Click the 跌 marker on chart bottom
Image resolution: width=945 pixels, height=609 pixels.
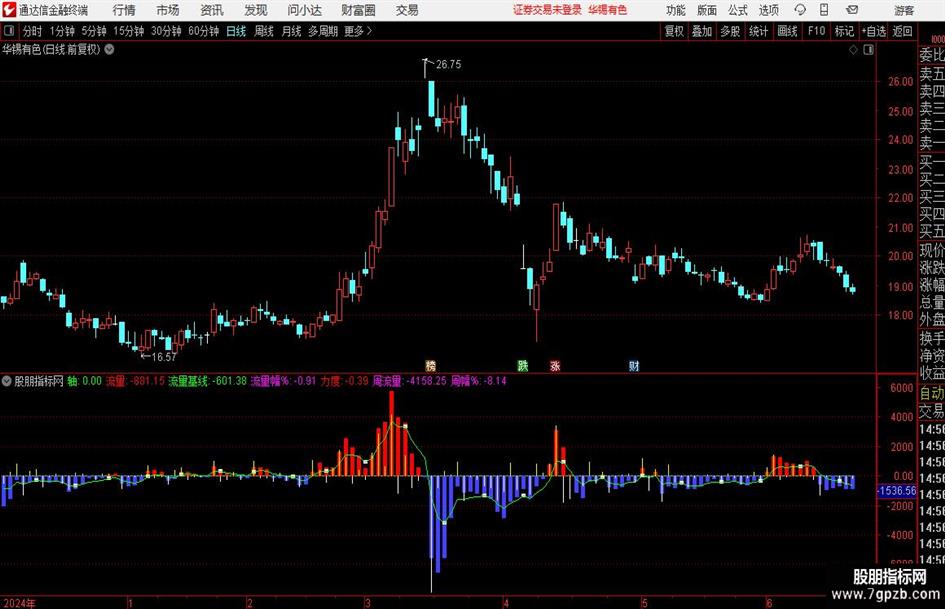(523, 366)
